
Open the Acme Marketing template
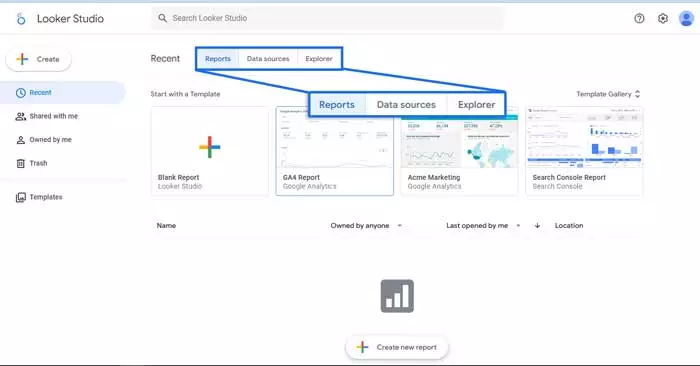point(459,151)
